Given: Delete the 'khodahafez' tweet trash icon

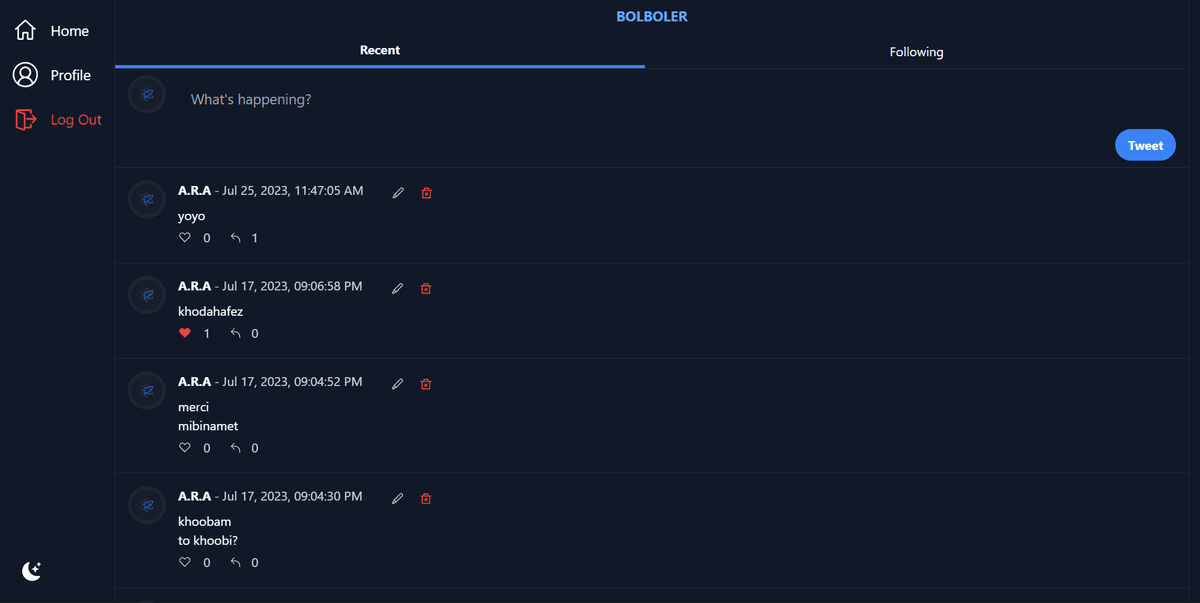Looking at the screenshot, I should point(426,288).
